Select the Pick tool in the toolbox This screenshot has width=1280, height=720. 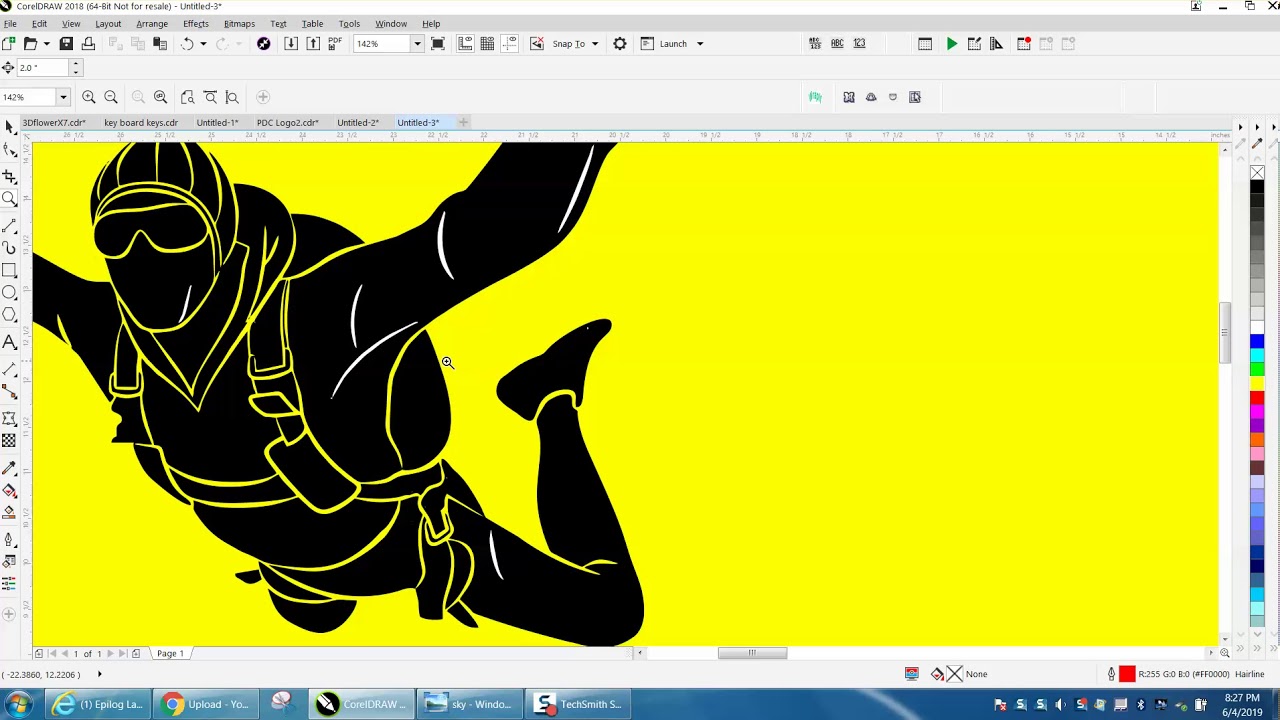pos(10,127)
